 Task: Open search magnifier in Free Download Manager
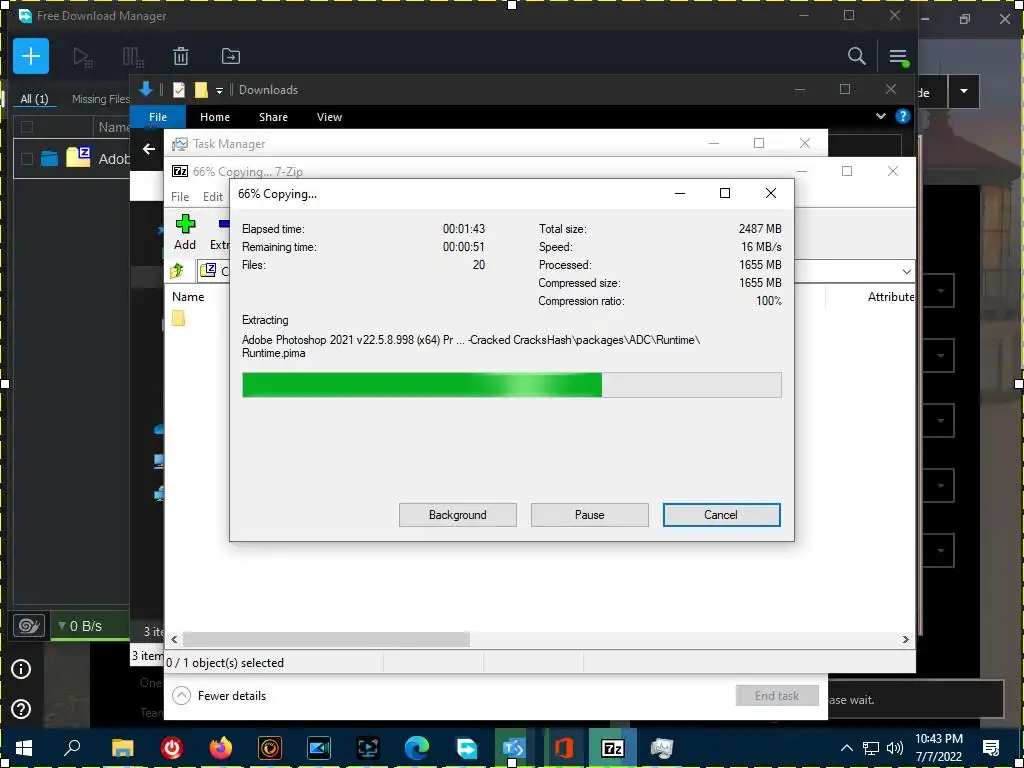pyautogui.click(x=856, y=56)
